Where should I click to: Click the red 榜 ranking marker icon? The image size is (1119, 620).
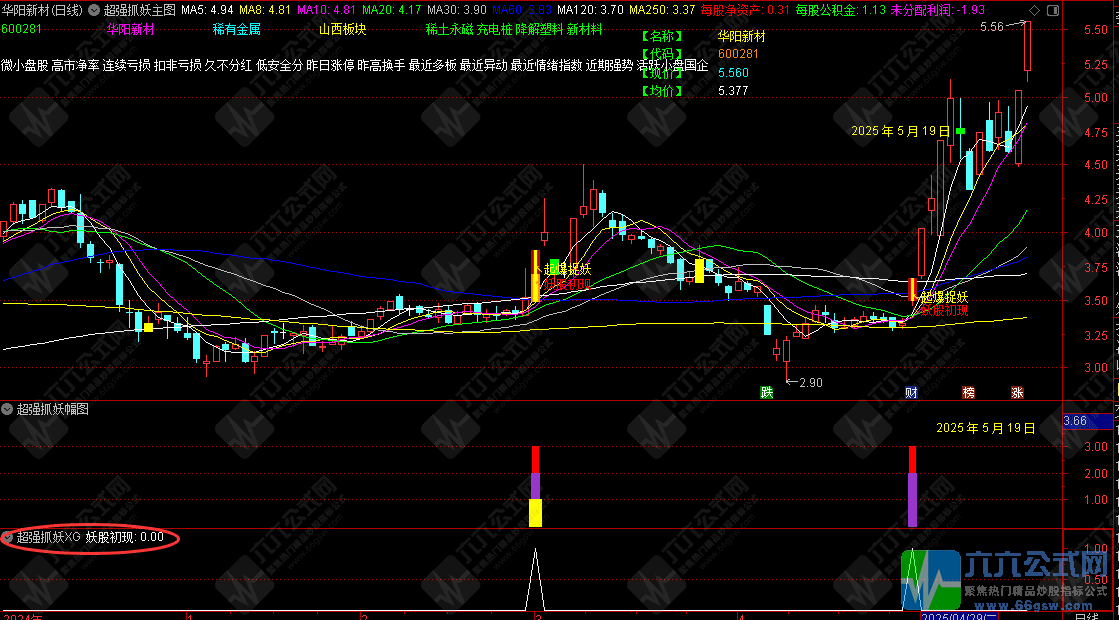pyautogui.click(x=967, y=392)
